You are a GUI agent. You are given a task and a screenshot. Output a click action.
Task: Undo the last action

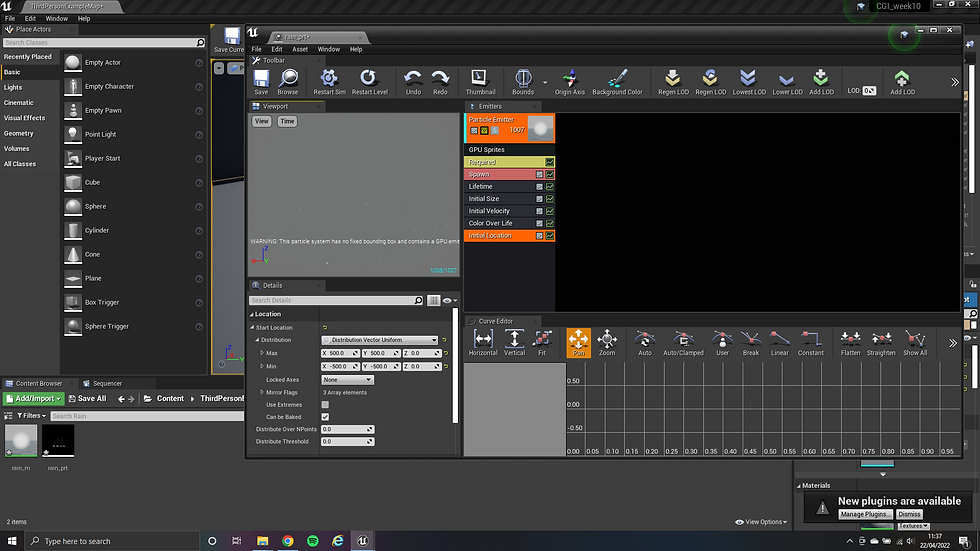click(x=413, y=82)
